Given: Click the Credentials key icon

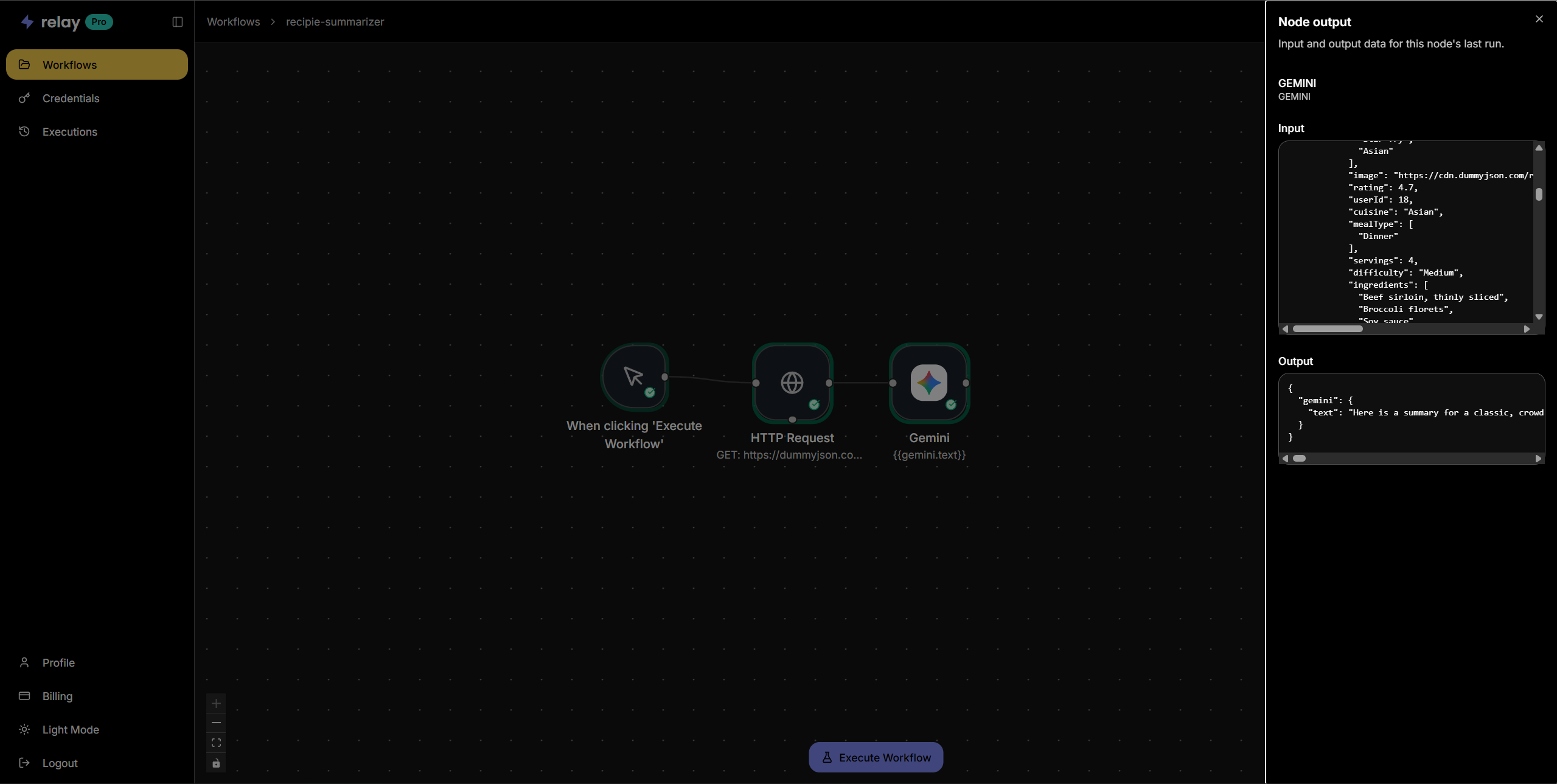Looking at the screenshot, I should coord(24,98).
